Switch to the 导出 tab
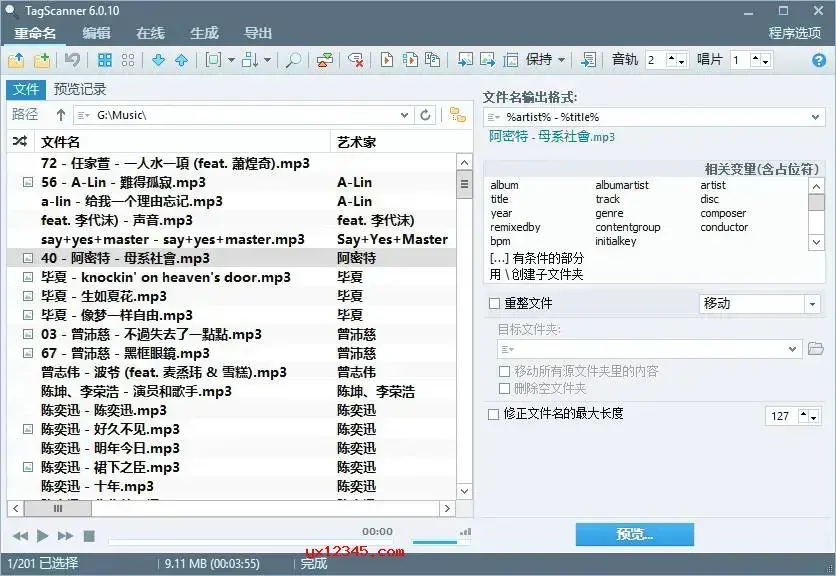 point(258,33)
